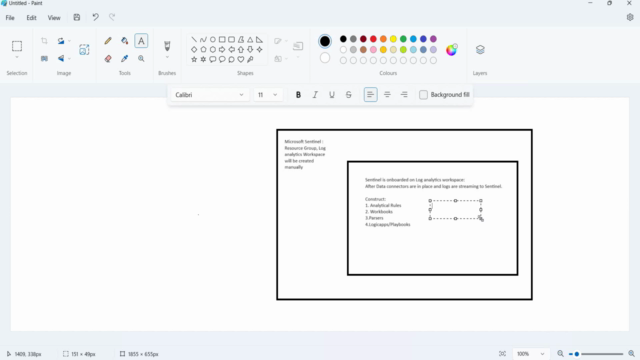Choose the Line shape

pyautogui.click(x=194, y=40)
